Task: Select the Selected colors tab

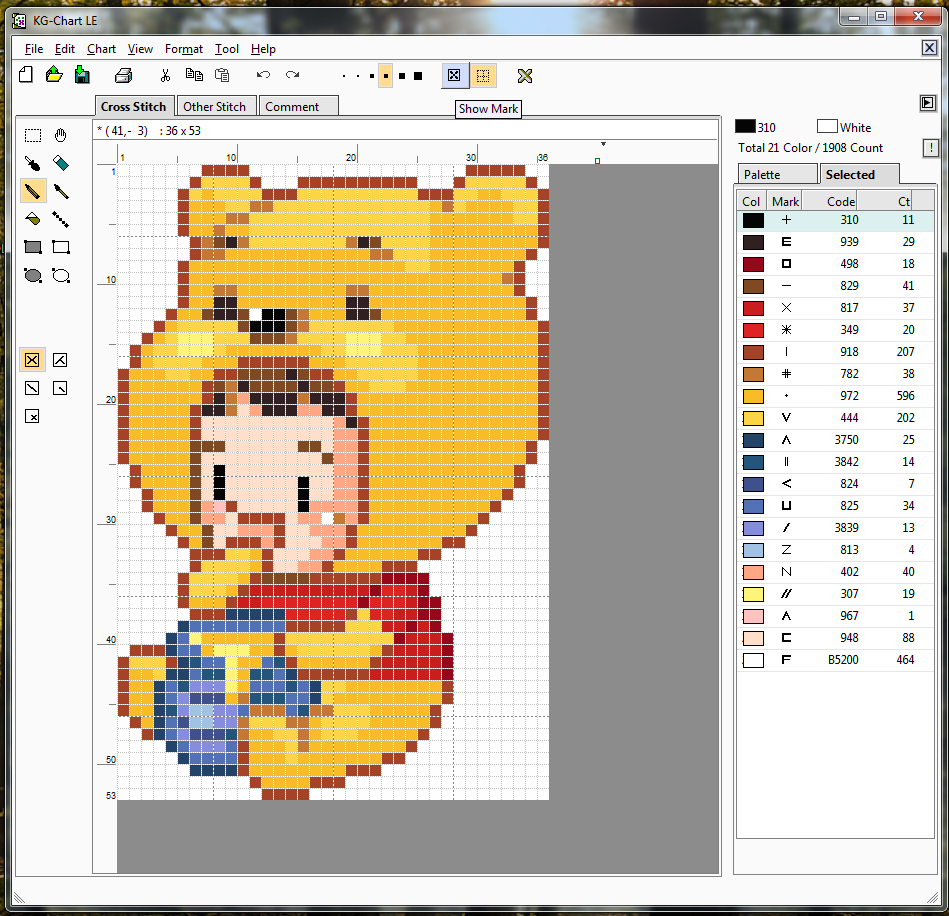Action: [x=859, y=174]
